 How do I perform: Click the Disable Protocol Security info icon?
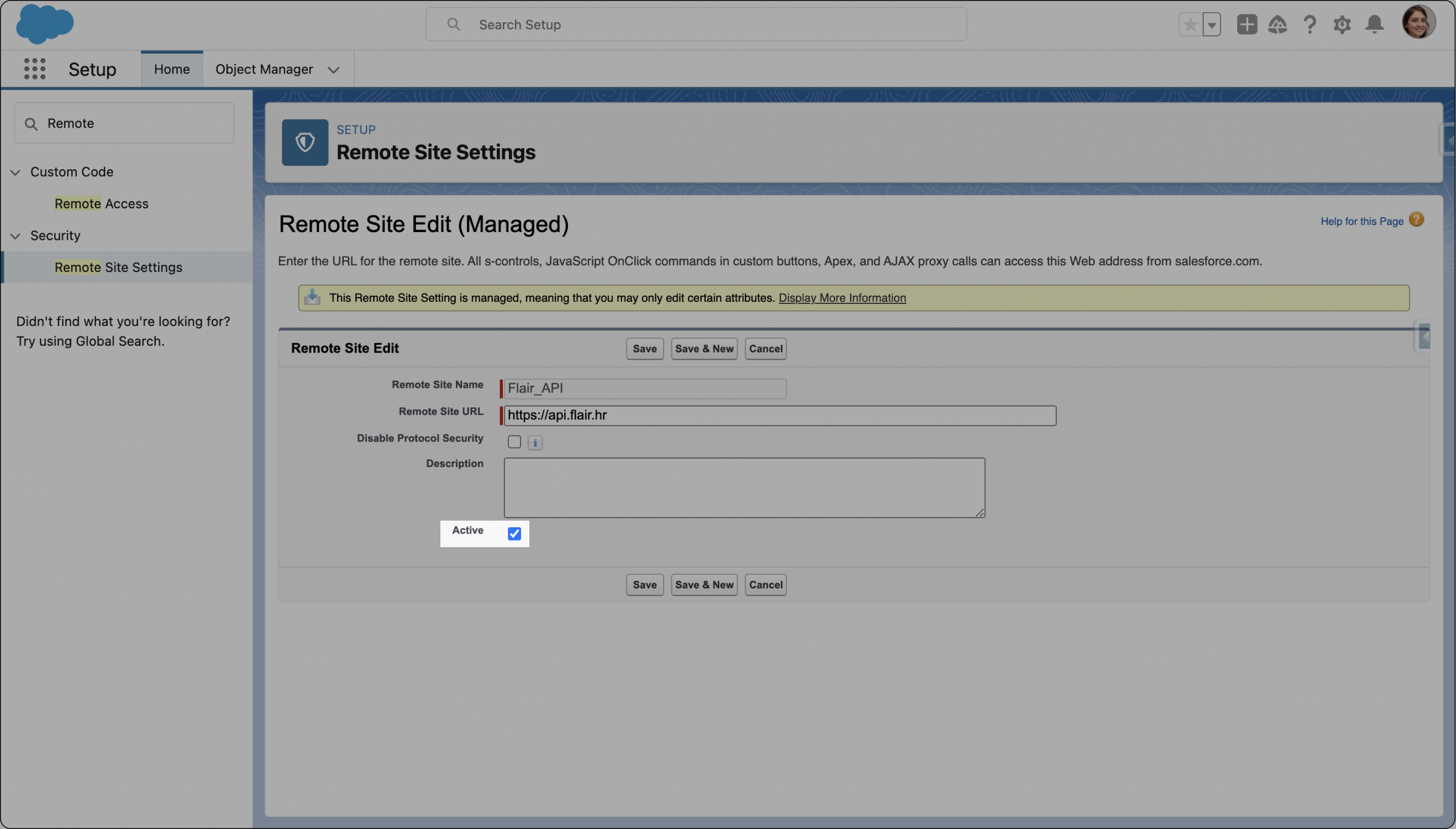click(x=534, y=442)
